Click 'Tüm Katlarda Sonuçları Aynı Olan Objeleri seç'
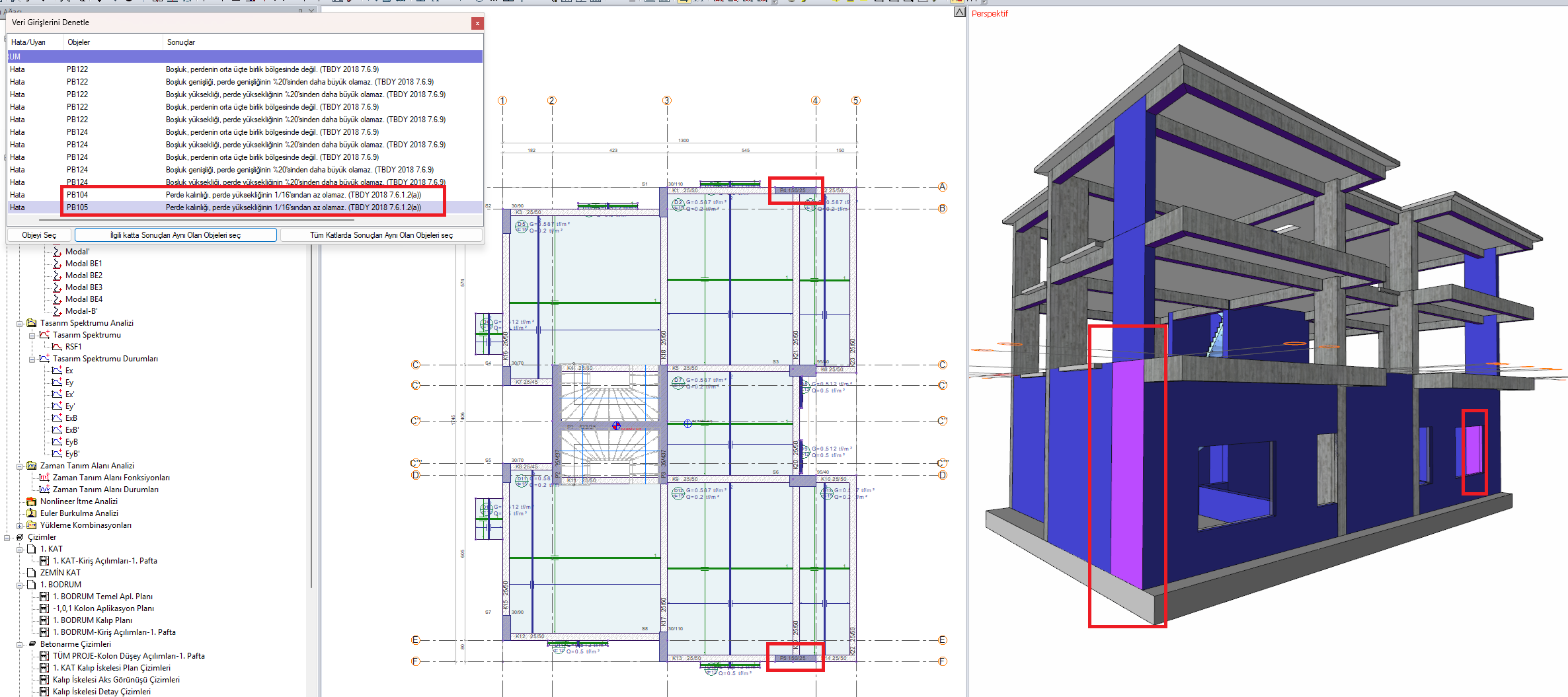Image resolution: width=1568 pixels, height=697 pixels. pyautogui.click(x=381, y=235)
